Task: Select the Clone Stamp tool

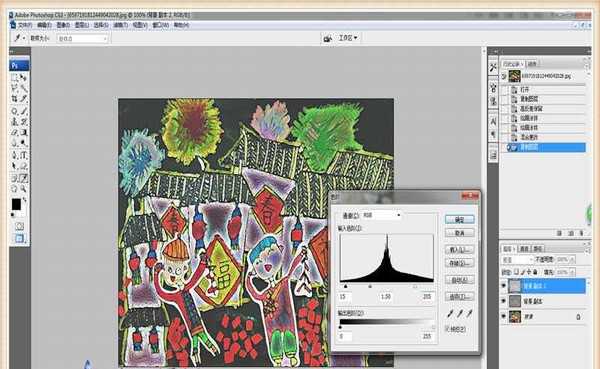Action: tap(15, 122)
